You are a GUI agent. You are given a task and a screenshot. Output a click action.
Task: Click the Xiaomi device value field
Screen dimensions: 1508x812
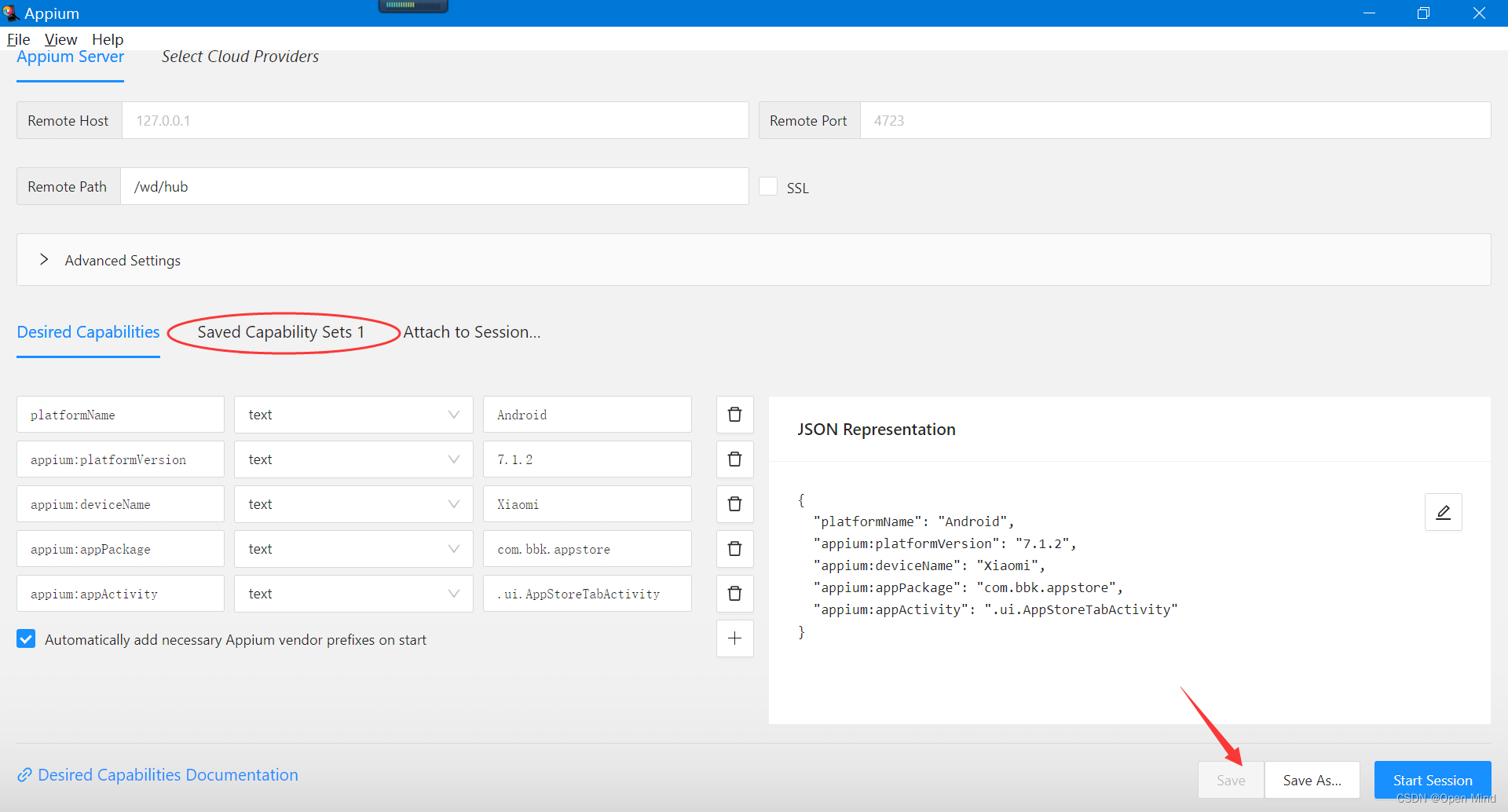tap(587, 504)
